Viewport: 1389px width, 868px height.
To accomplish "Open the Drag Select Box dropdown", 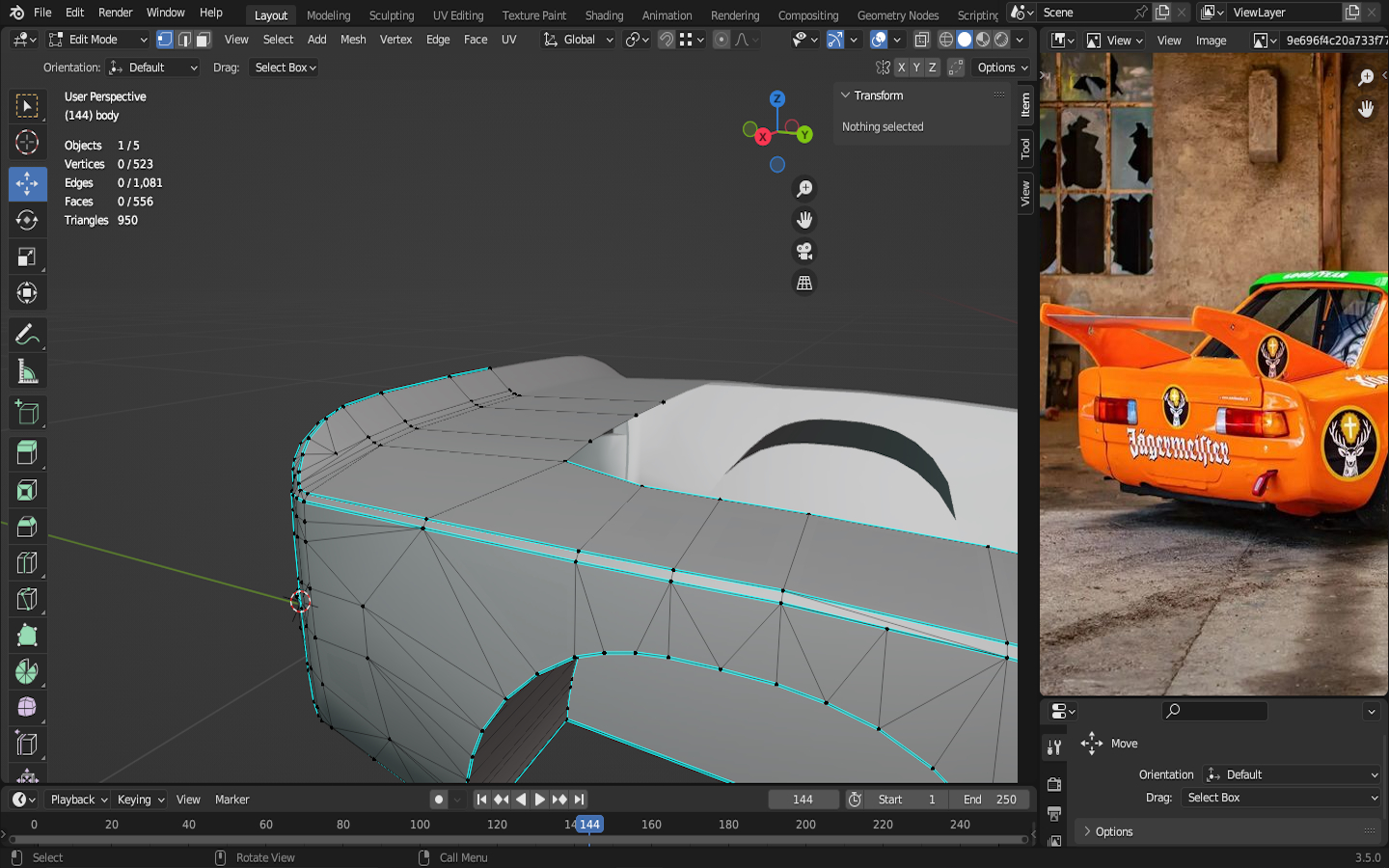I will pyautogui.click(x=285, y=68).
